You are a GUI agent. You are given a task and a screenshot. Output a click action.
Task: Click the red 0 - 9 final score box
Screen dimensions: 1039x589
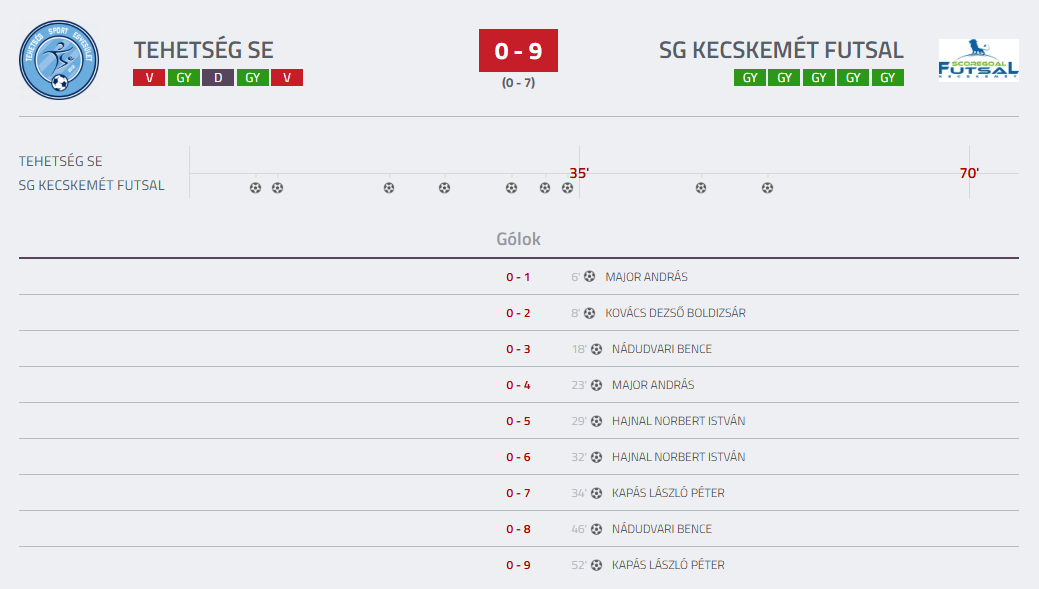[x=518, y=51]
